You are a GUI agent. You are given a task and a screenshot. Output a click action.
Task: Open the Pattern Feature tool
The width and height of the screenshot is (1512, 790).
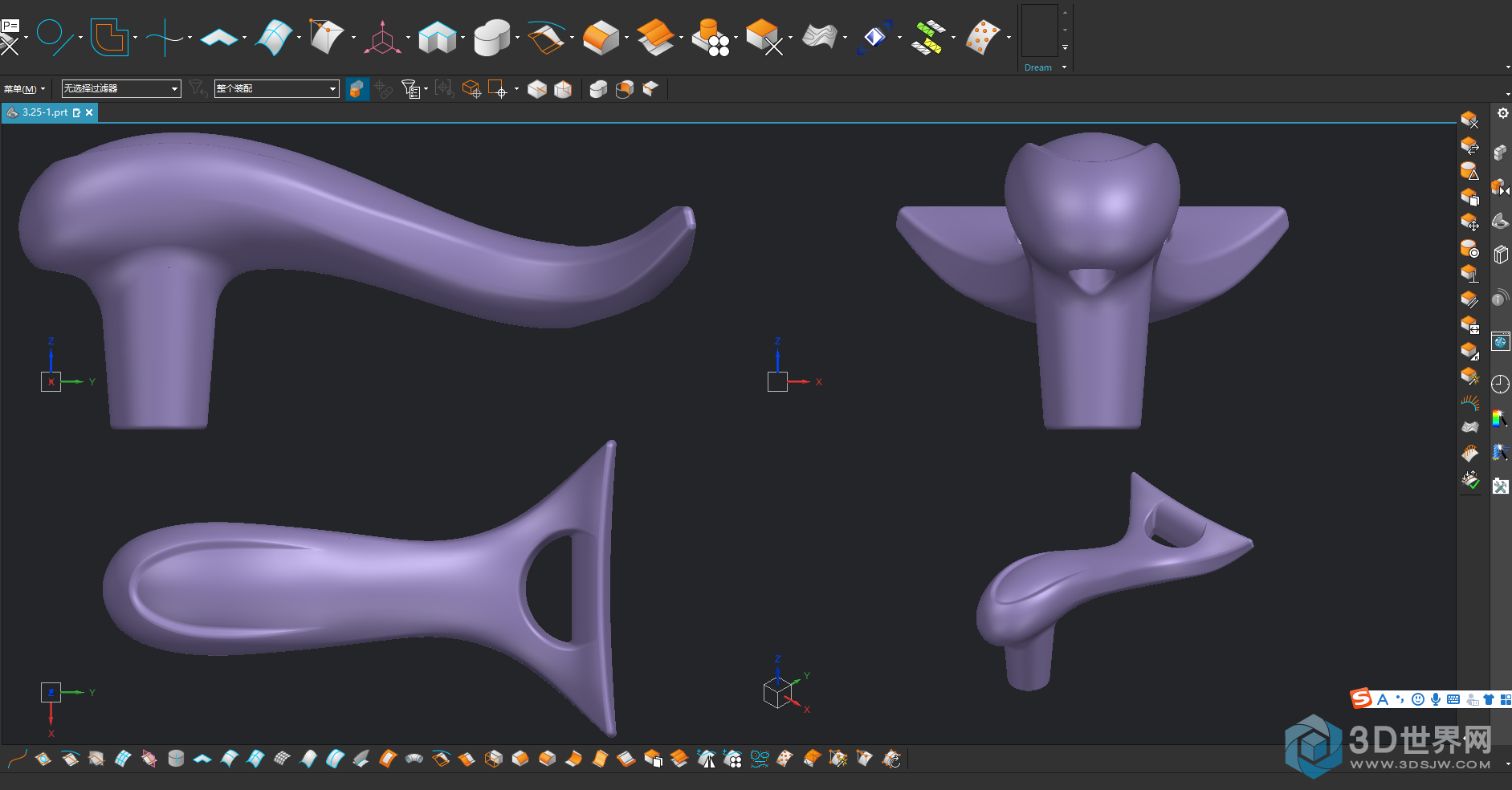pos(711,37)
